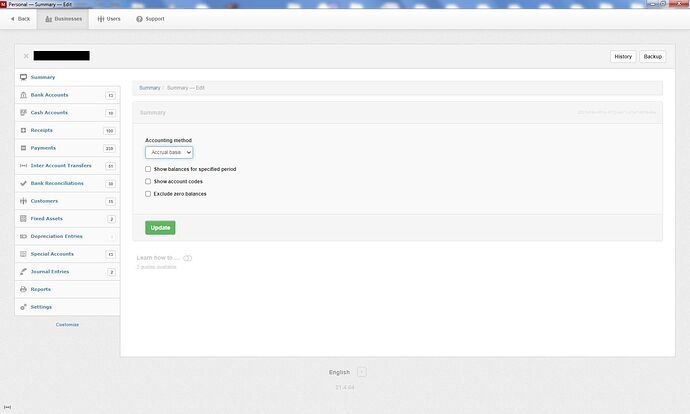Open Bank Reconciliations checkmark icon
Viewport: 690px width, 414px height.
point(23,183)
